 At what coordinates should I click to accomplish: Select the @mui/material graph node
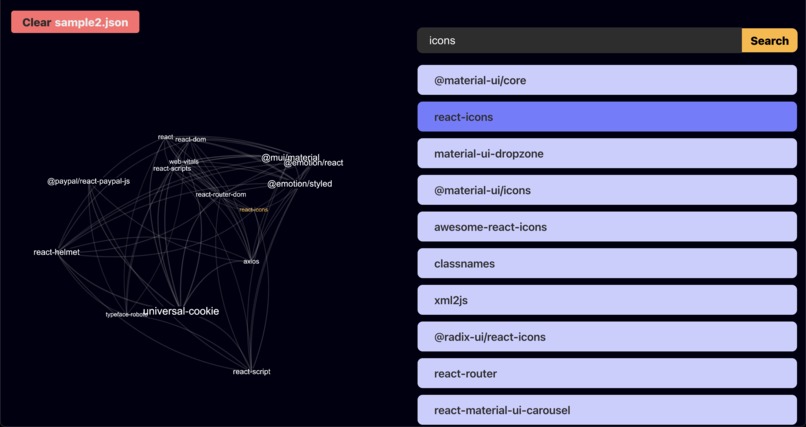(290, 157)
